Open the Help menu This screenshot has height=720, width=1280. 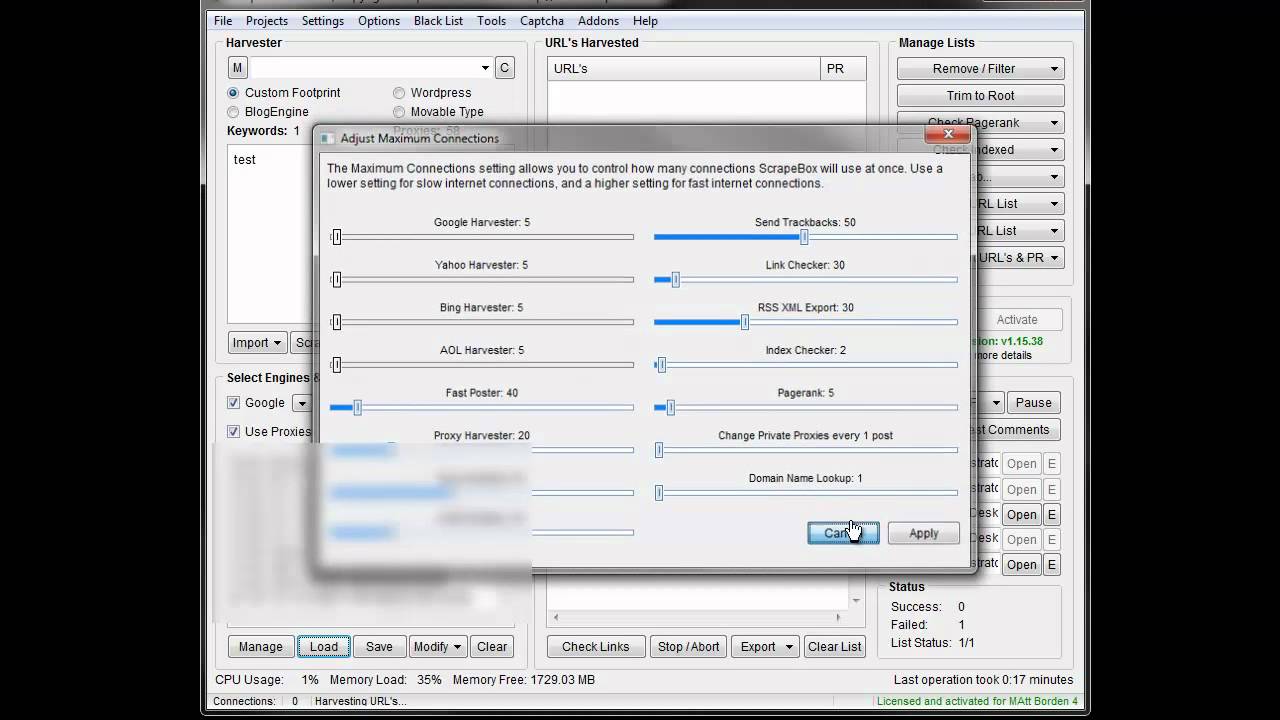pyautogui.click(x=645, y=21)
